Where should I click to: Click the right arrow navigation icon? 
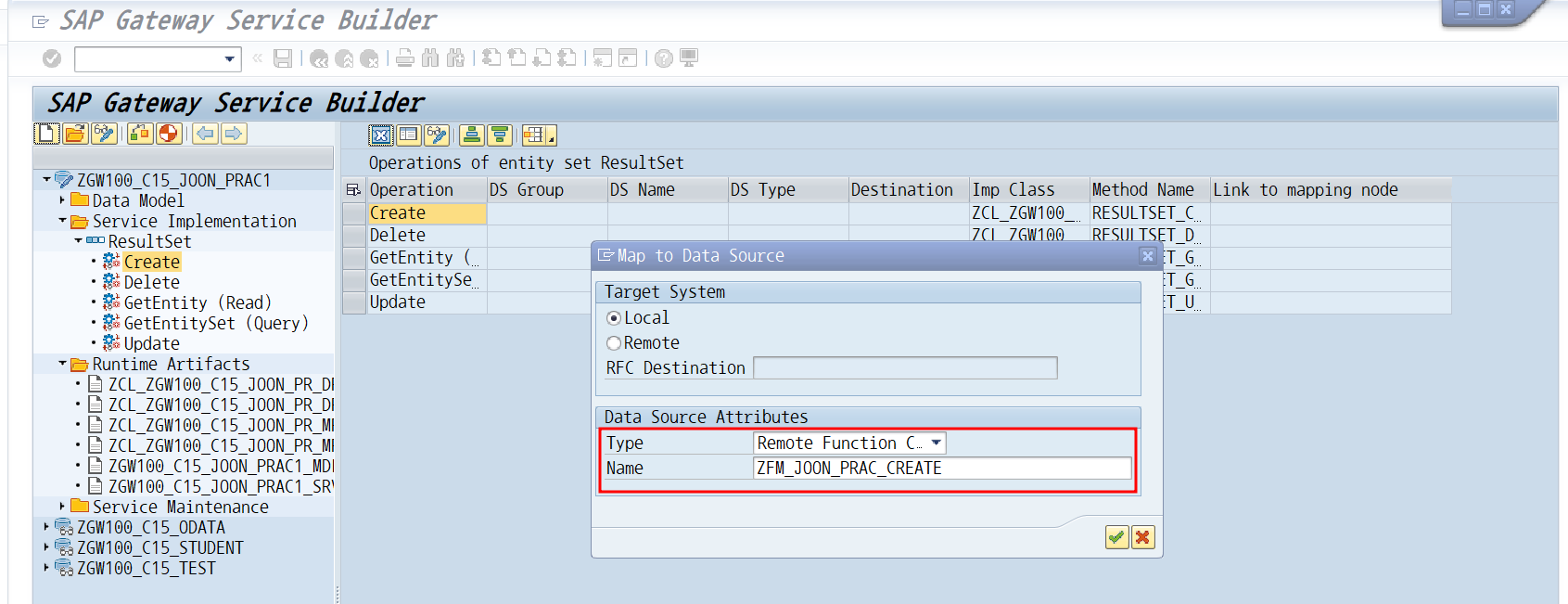(x=234, y=134)
